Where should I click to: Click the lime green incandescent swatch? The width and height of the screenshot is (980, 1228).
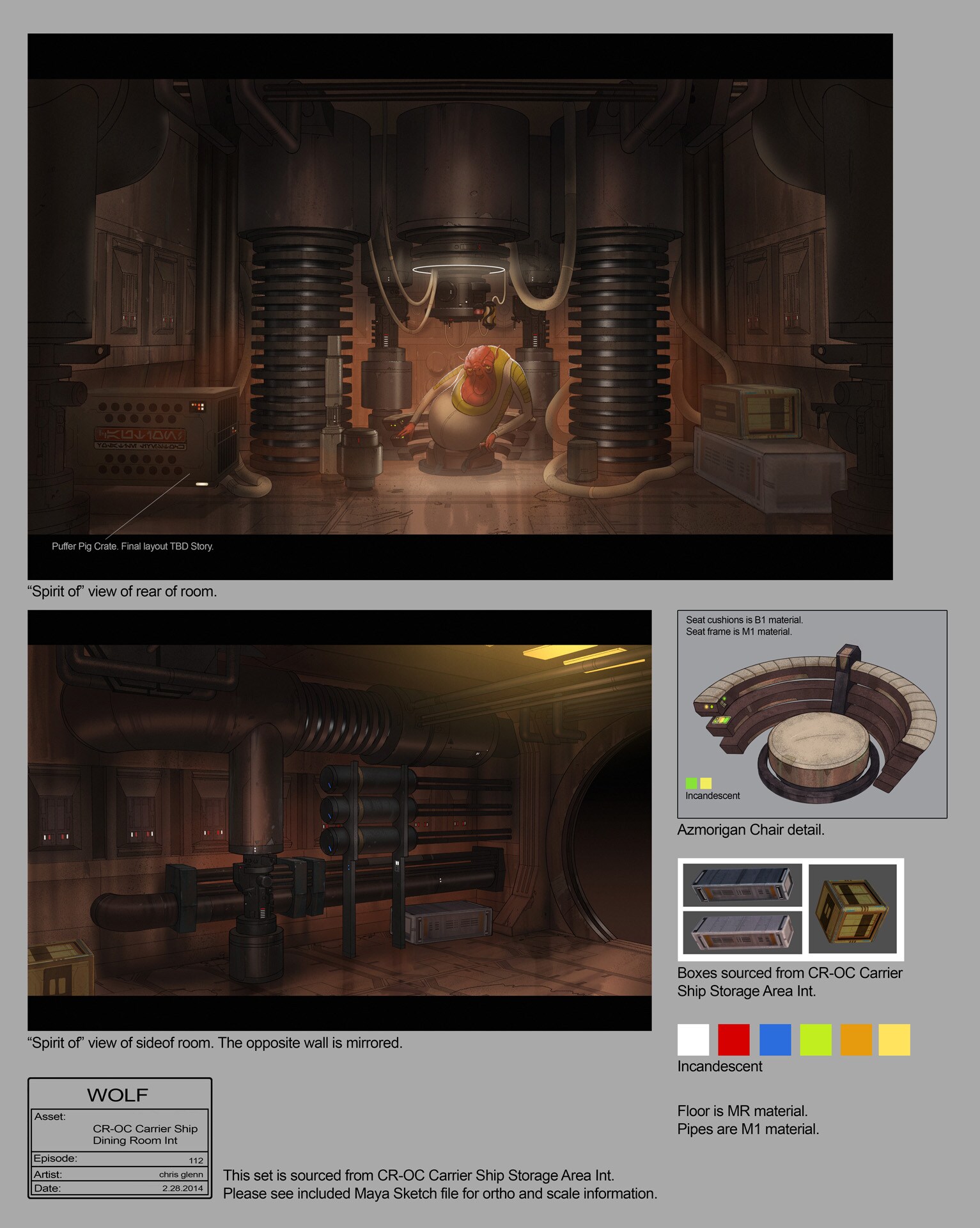(x=816, y=1039)
